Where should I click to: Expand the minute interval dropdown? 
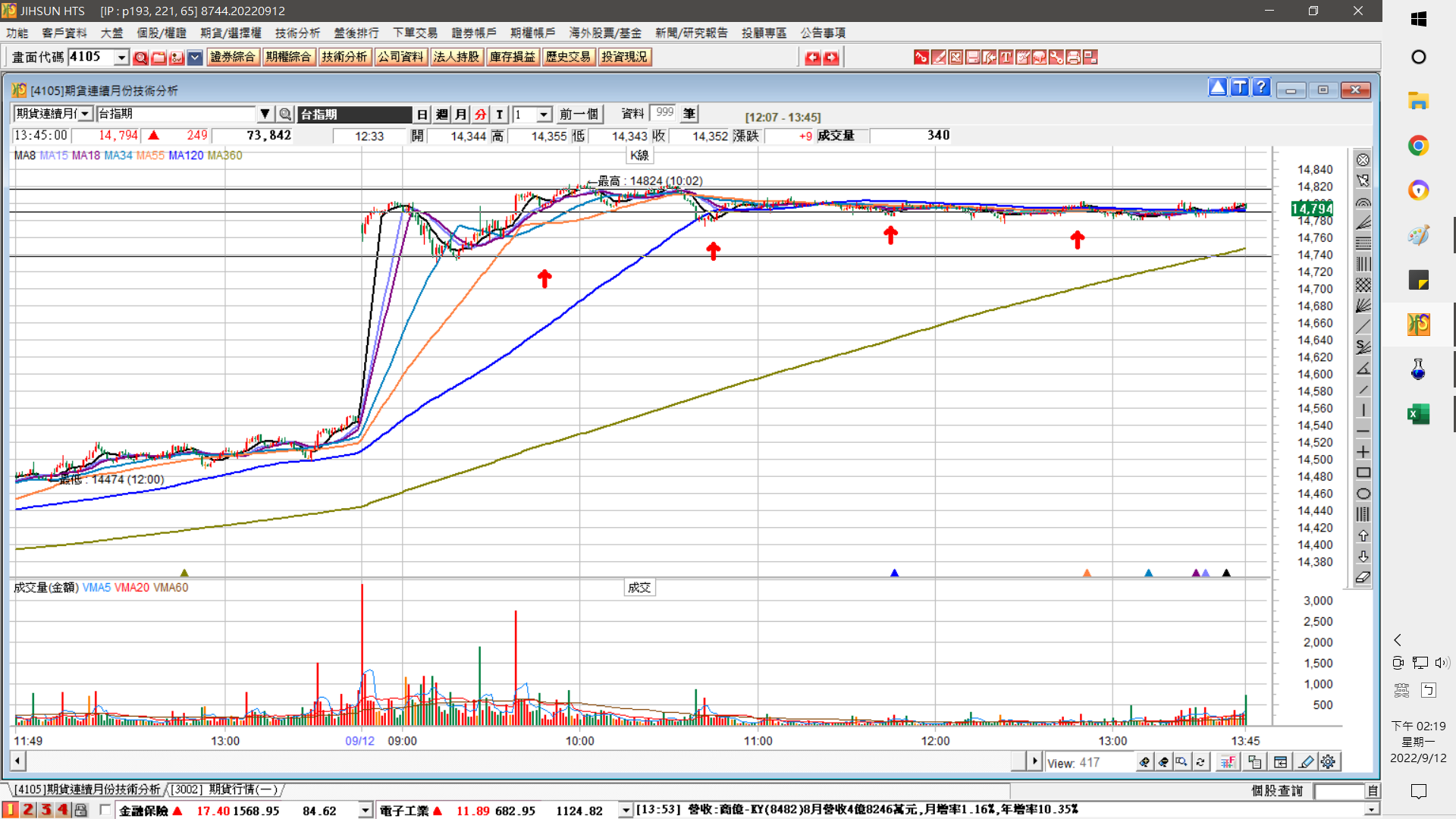click(544, 115)
